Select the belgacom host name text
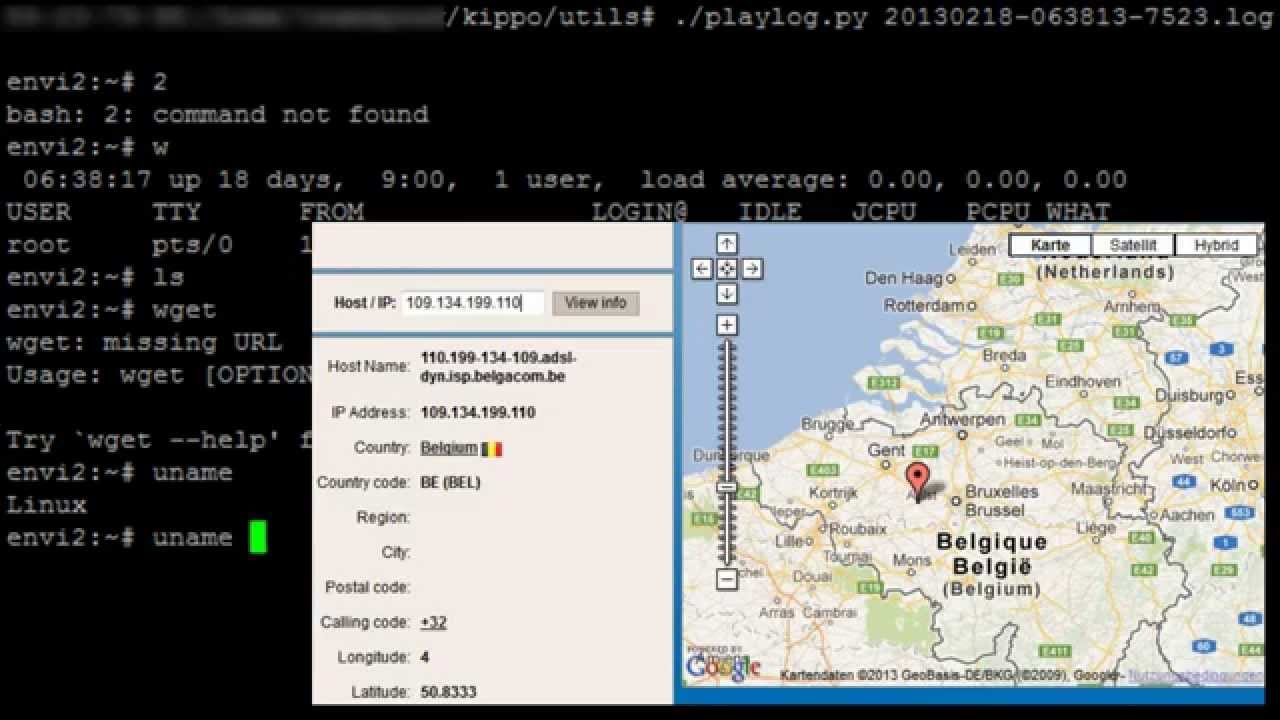This screenshot has width=1280, height=720. (x=499, y=366)
